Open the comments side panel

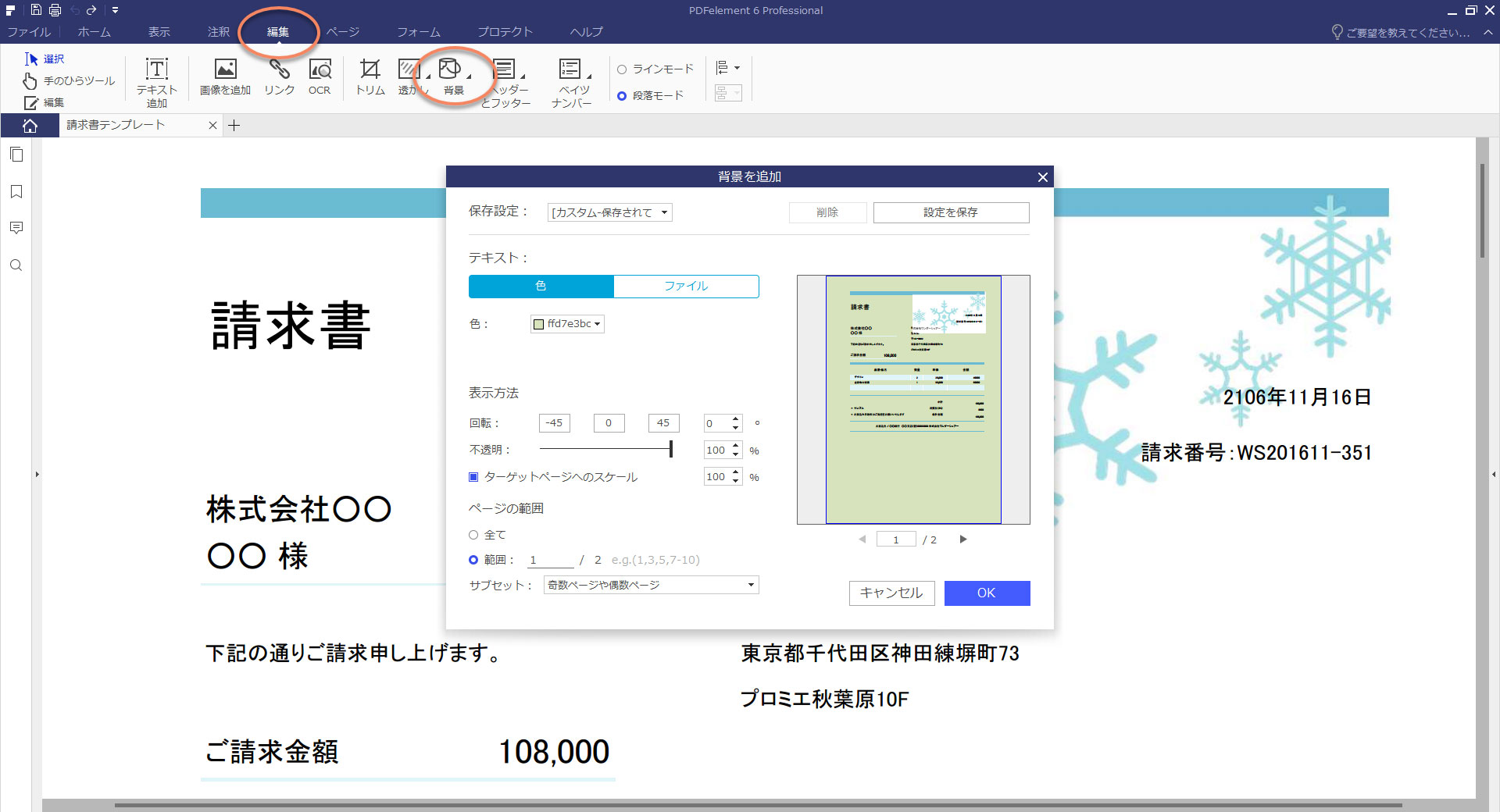tap(16, 228)
